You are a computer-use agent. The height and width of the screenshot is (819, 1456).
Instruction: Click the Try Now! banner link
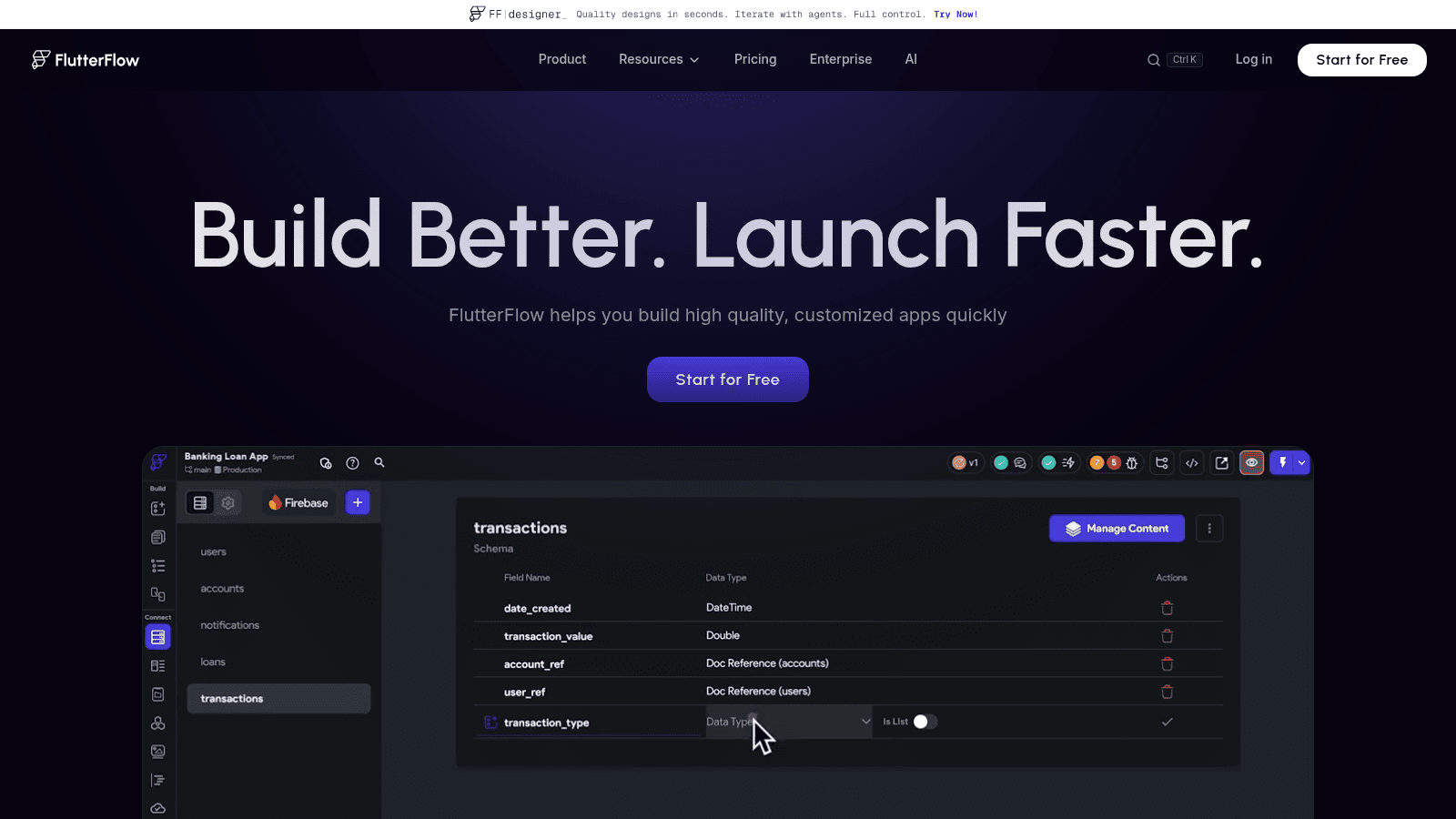956,15
